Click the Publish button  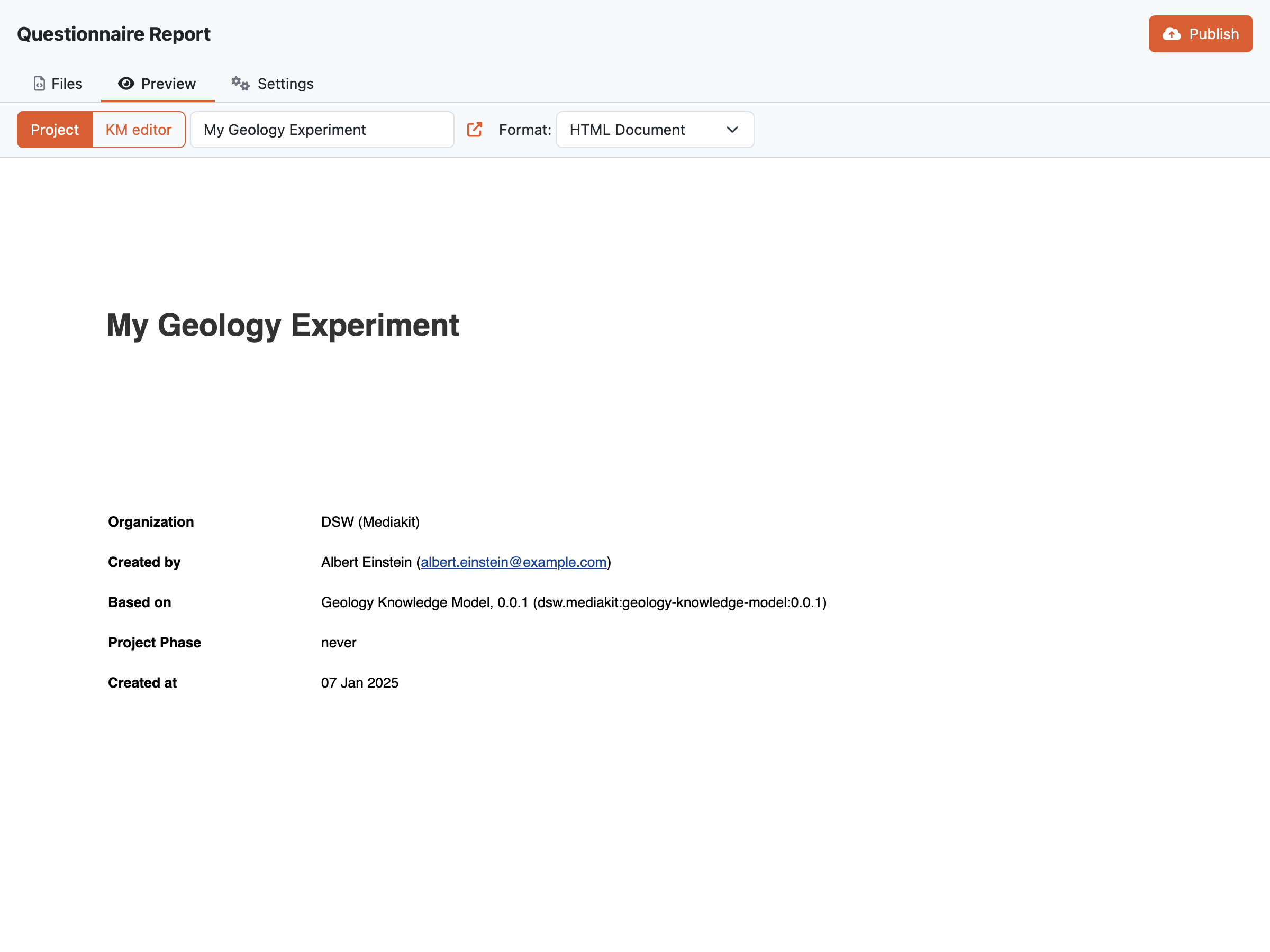click(1201, 34)
